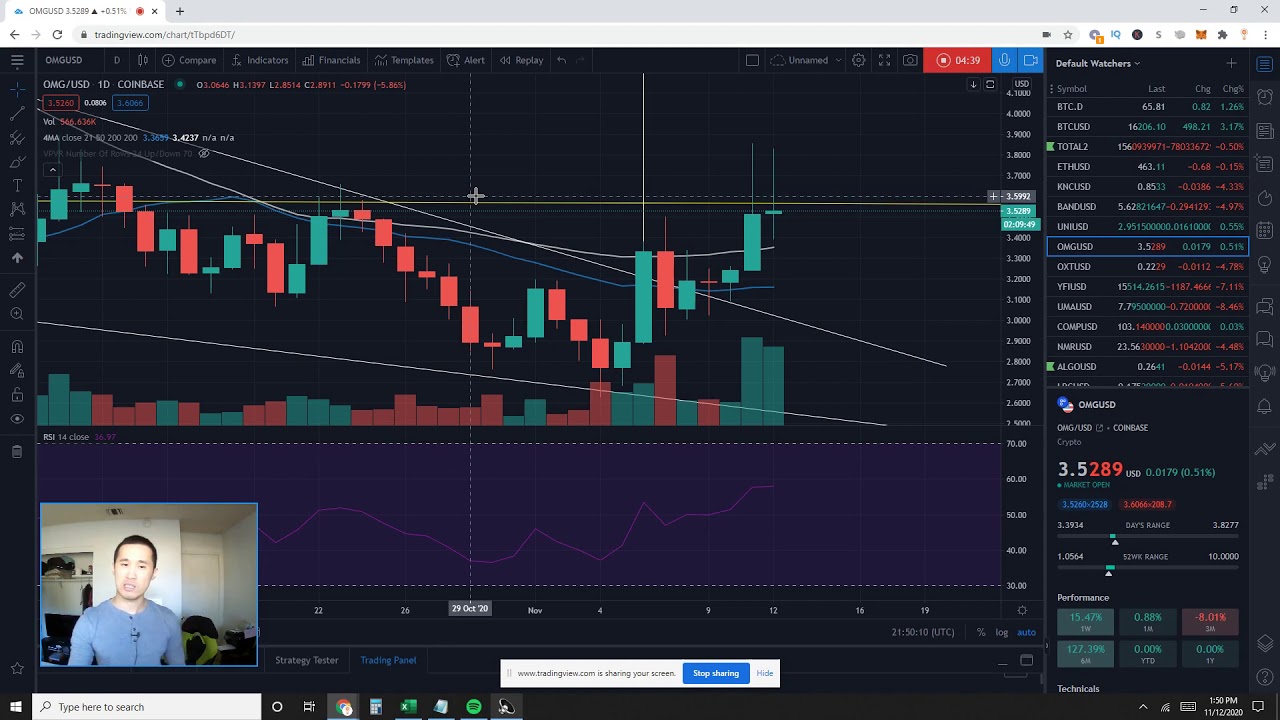This screenshot has width=1280, height=720.
Task: Toggle the microphone for streaming
Action: coord(1004,60)
